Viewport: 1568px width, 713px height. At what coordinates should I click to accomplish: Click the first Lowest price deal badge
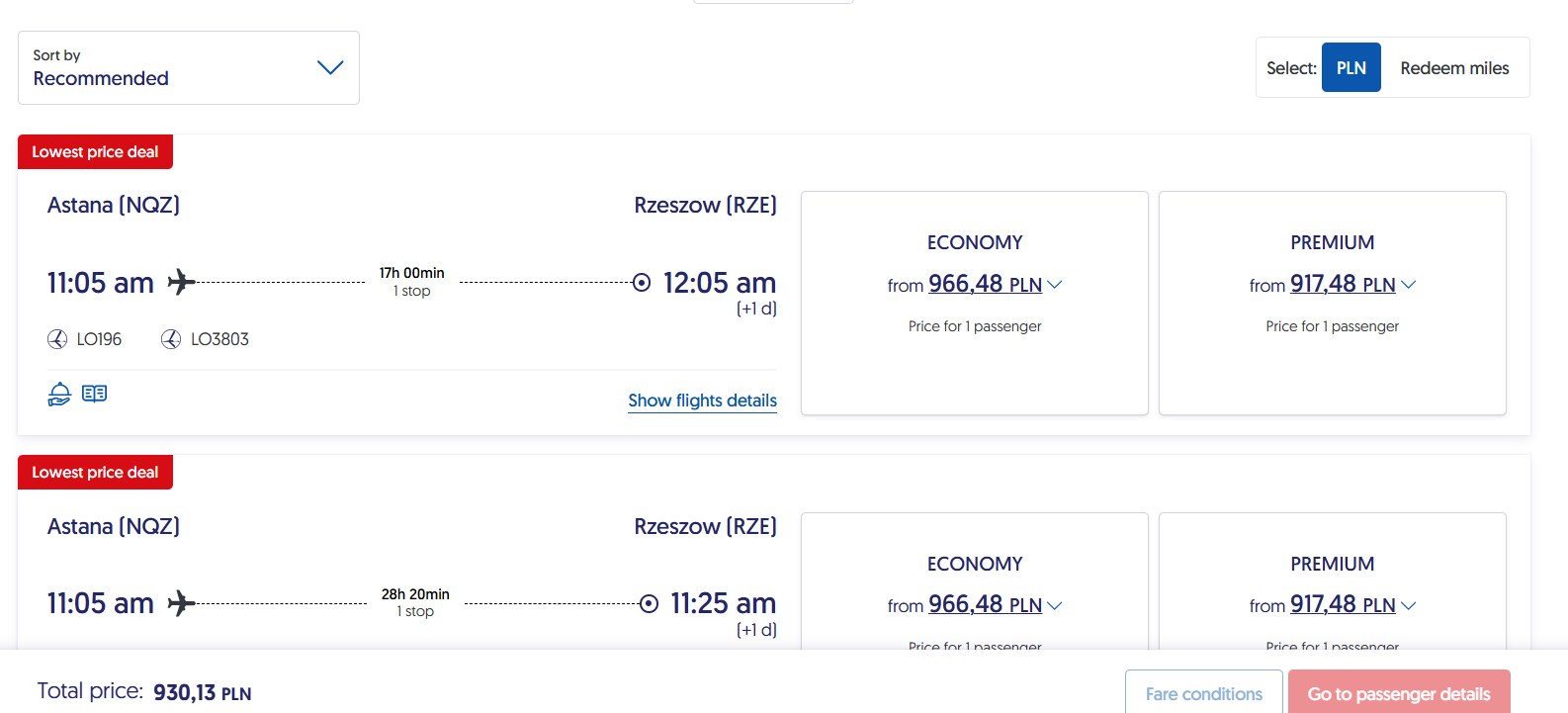tap(95, 151)
